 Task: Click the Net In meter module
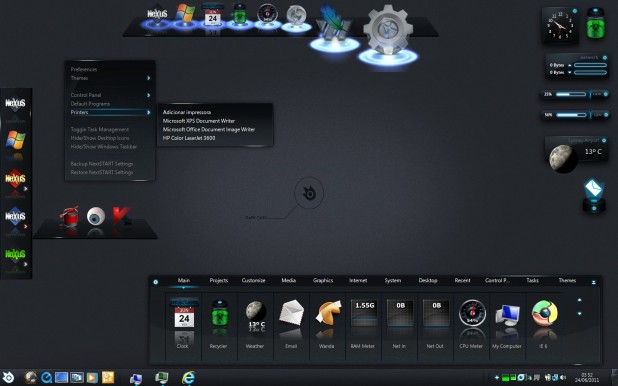point(400,314)
